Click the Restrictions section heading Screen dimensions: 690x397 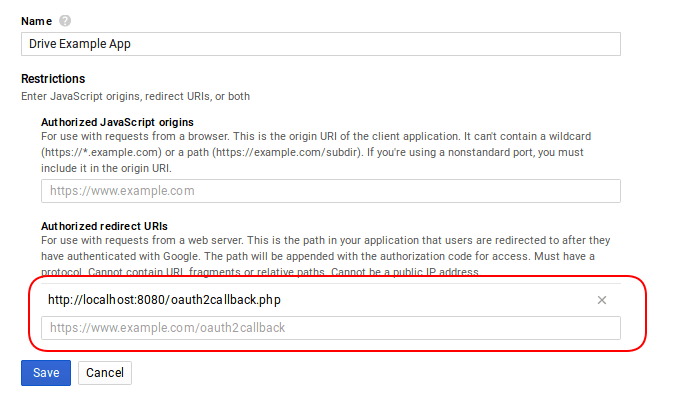(x=53, y=79)
